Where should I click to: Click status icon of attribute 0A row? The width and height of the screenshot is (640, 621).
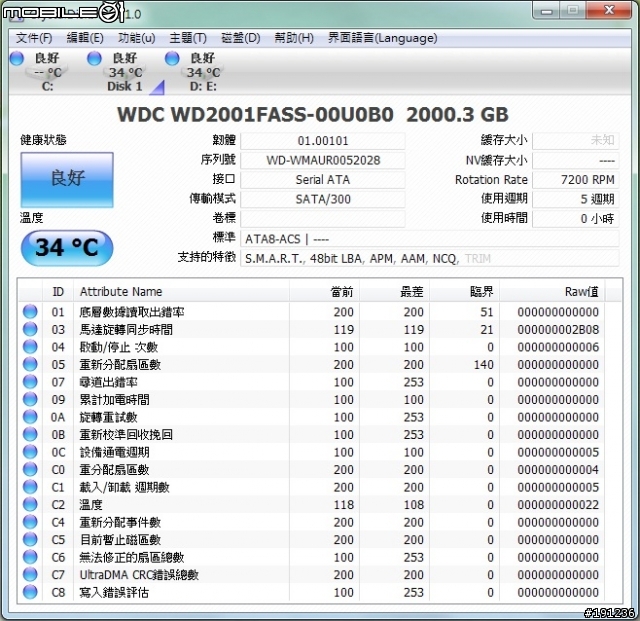(30, 417)
